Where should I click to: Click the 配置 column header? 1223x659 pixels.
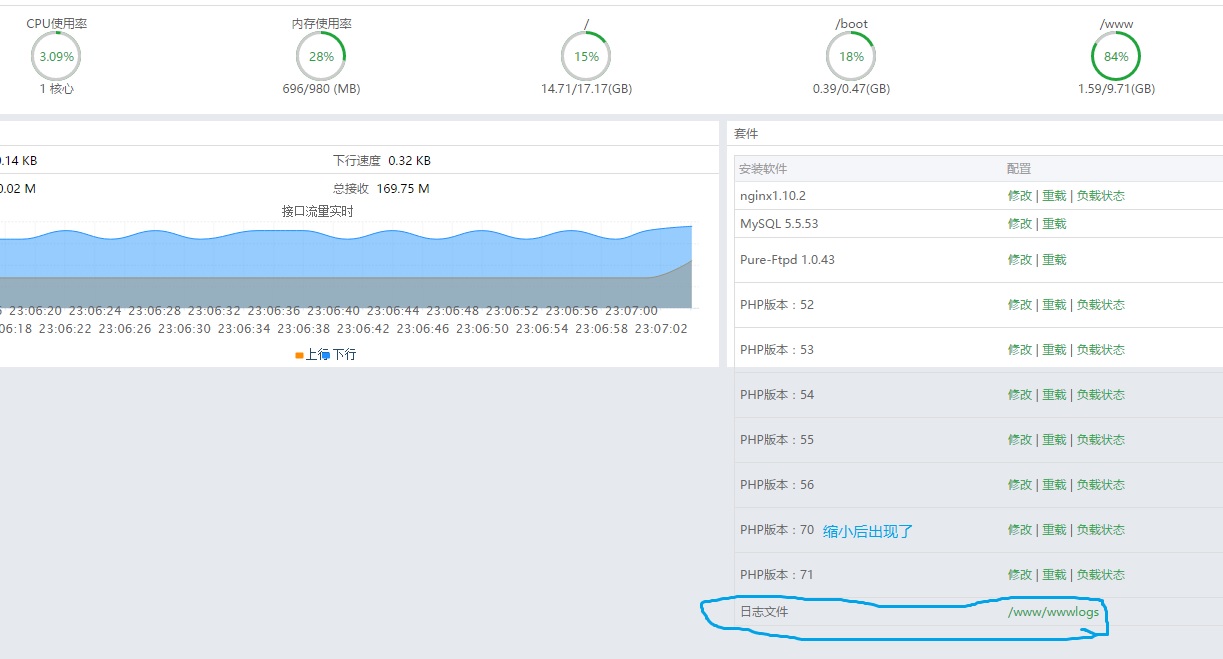pyautogui.click(x=1019, y=169)
